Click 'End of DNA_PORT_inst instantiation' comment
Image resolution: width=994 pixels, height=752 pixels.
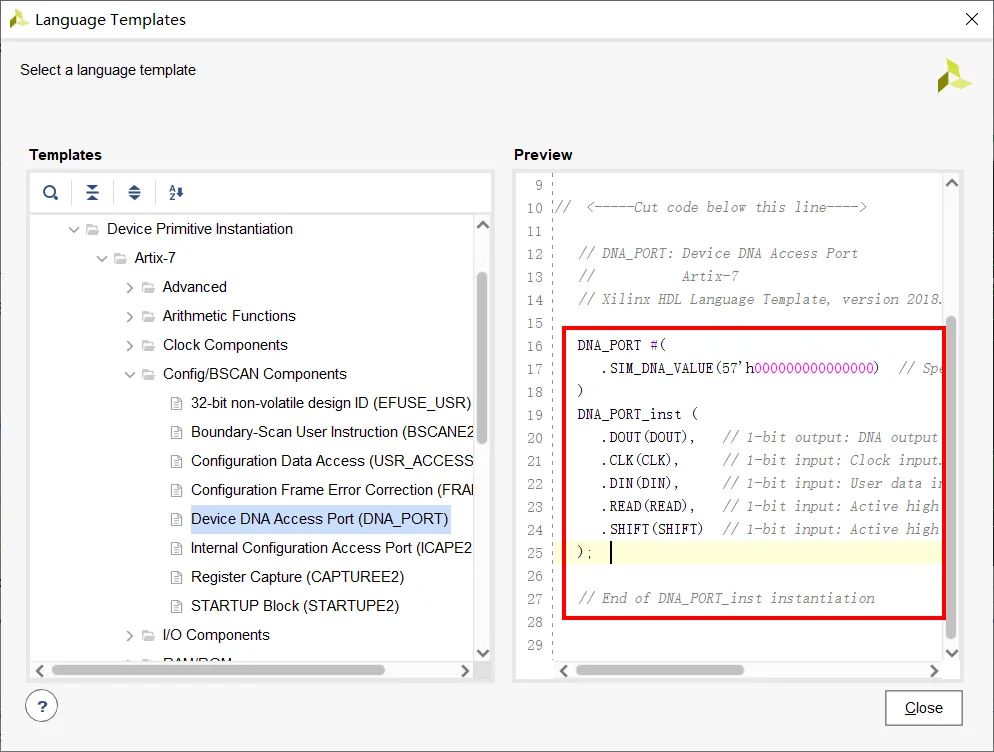(726, 599)
